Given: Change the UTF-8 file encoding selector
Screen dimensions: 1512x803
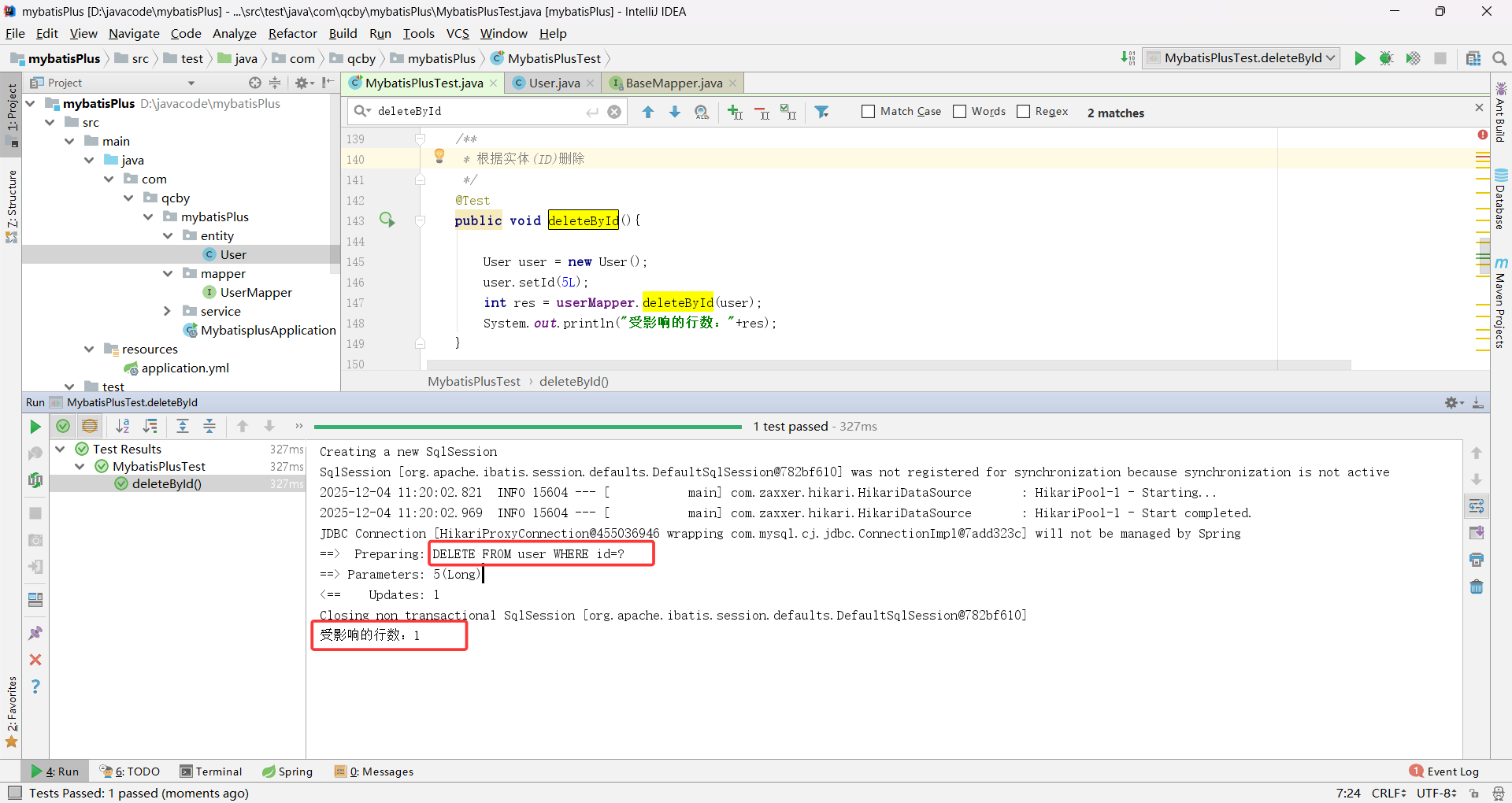Looking at the screenshot, I should tap(1436, 793).
